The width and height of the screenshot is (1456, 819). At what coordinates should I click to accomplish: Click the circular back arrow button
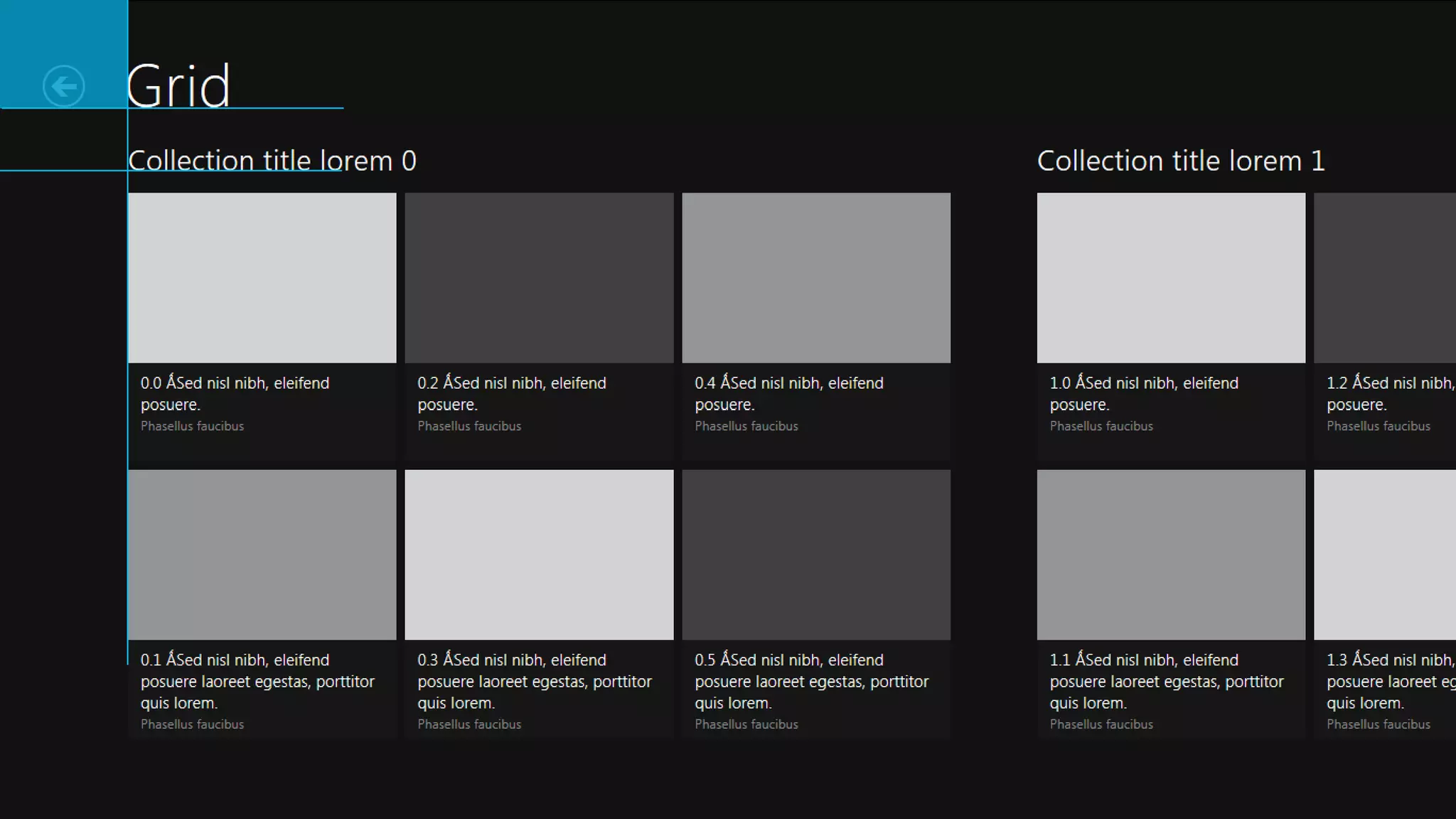click(63, 86)
